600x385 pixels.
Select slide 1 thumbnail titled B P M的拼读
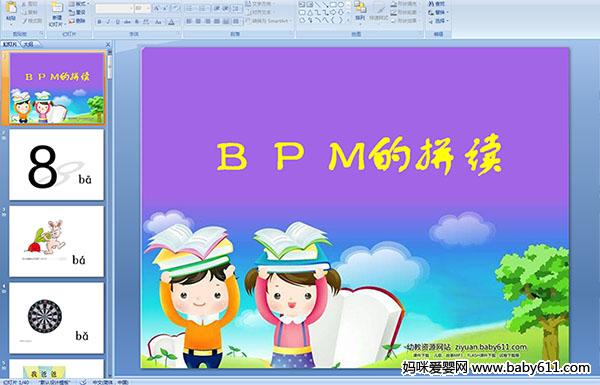click(57, 88)
